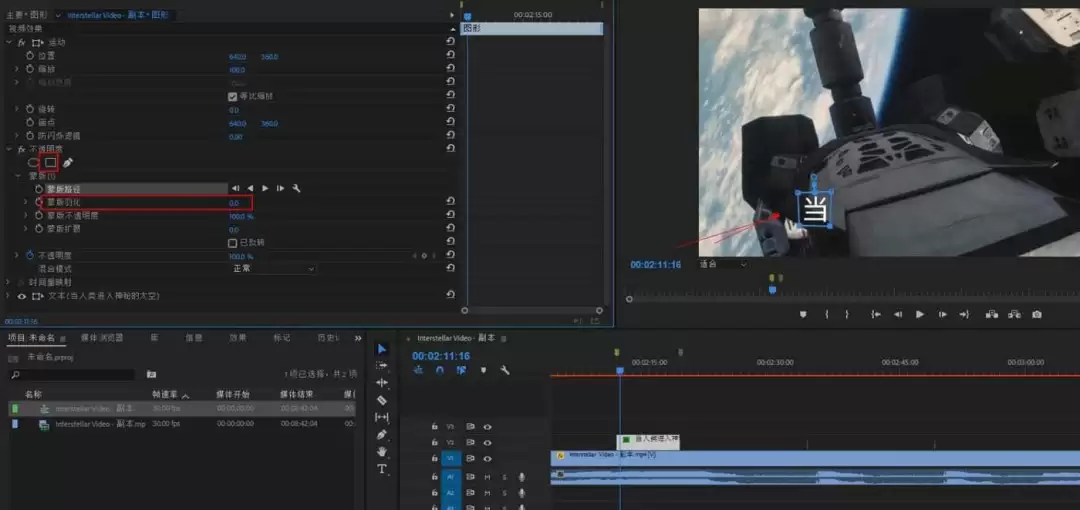Select the Hand tool
Image resolution: width=1080 pixels, height=510 pixels.
tap(382, 451)
